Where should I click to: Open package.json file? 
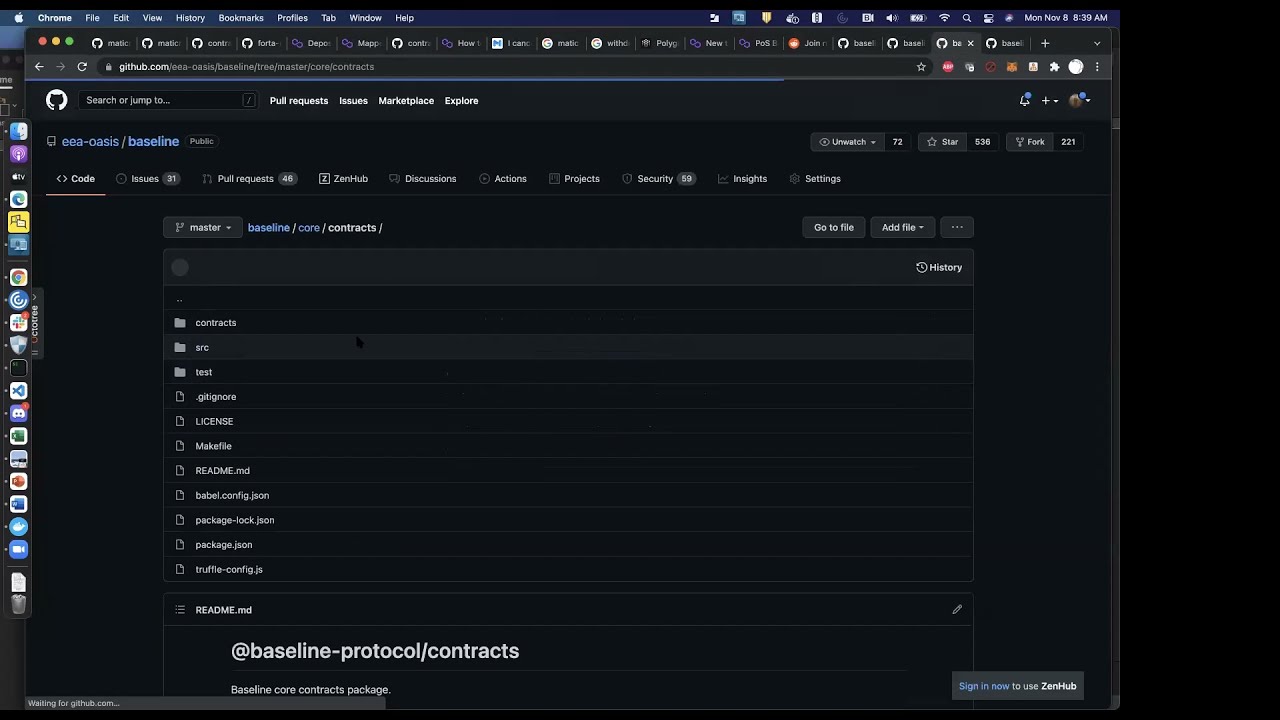(223, 545)
